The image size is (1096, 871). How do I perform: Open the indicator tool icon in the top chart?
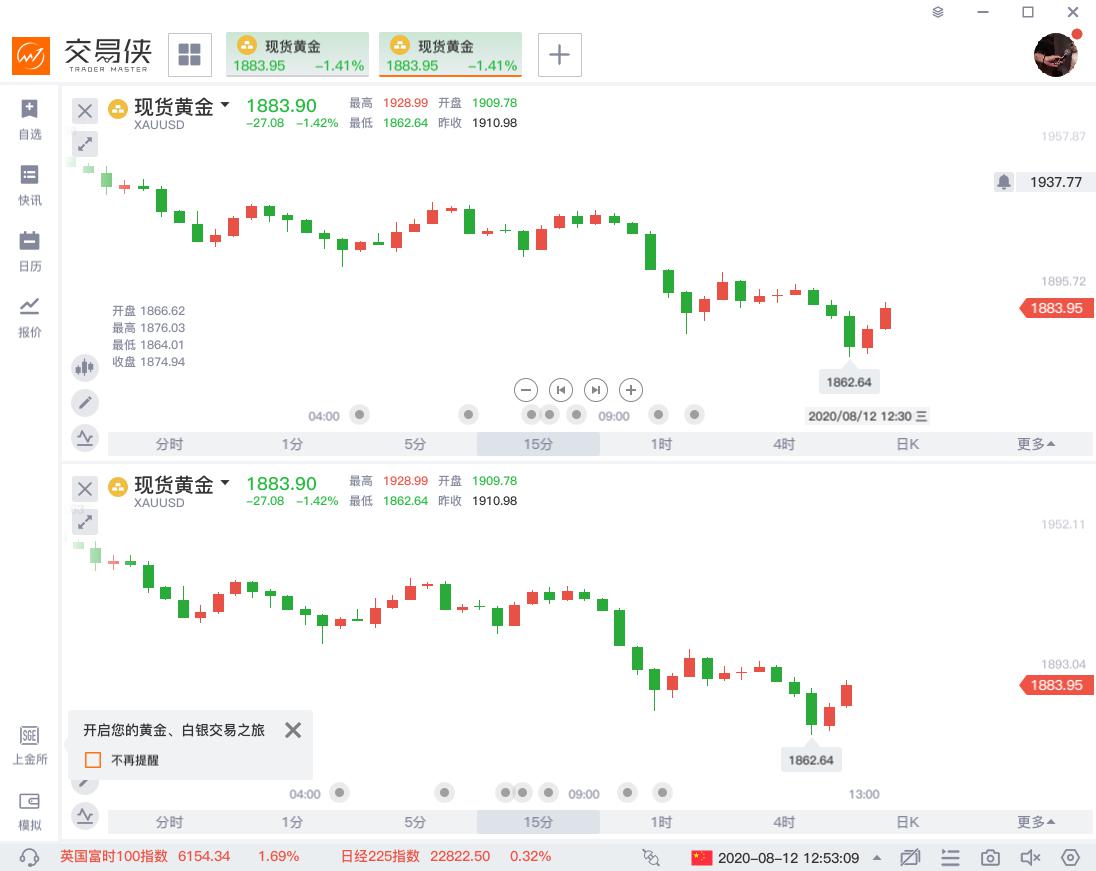click(x=85, y=437)
